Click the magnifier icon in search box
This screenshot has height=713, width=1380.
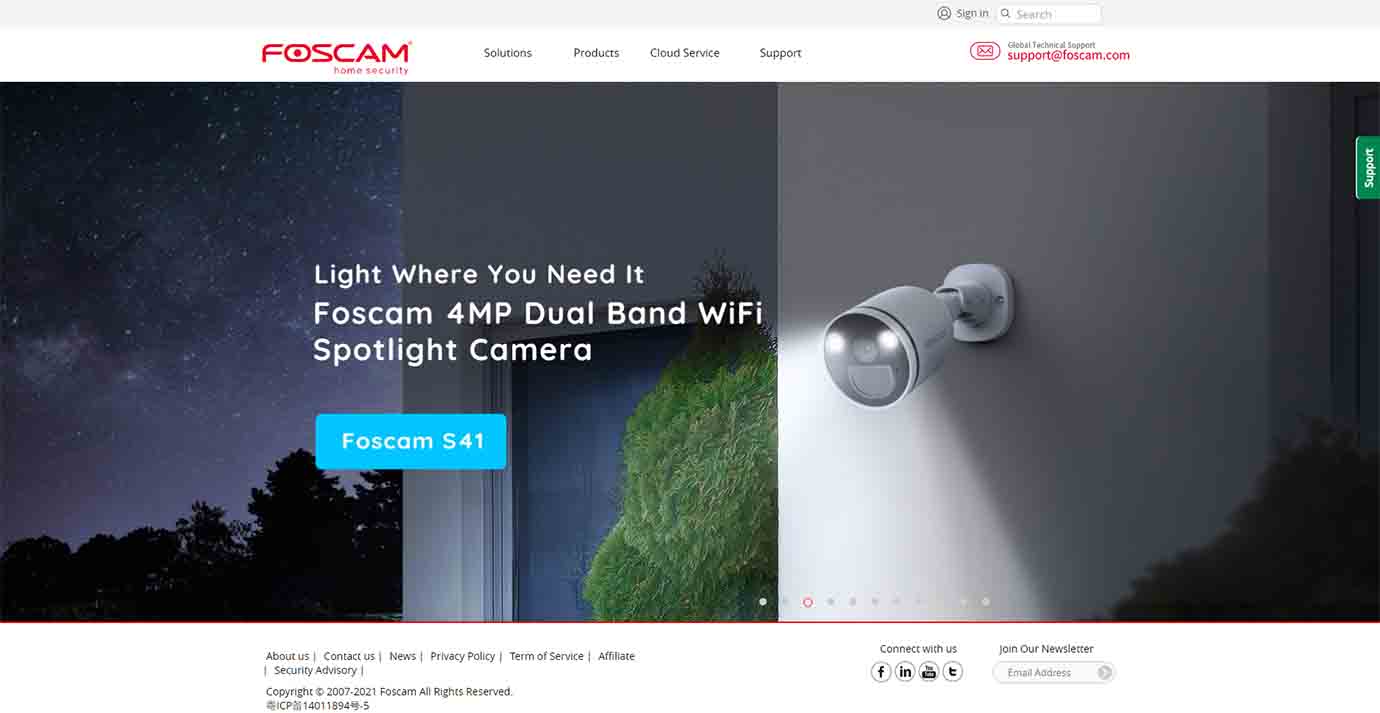(1006, 14)
